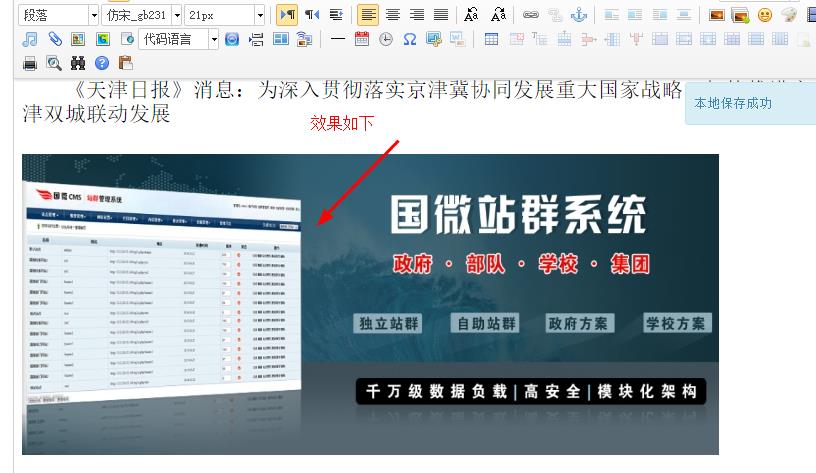Image resolution: width=816 pixels, height=473 pixels.
Task: Click the attachment paperclip icon
Action: (55, 40)
